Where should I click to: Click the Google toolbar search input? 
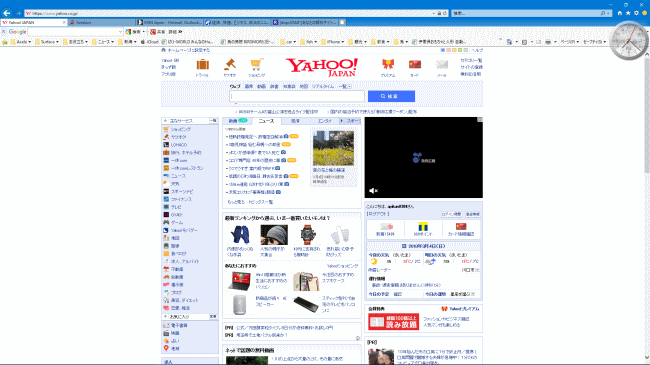73,32
